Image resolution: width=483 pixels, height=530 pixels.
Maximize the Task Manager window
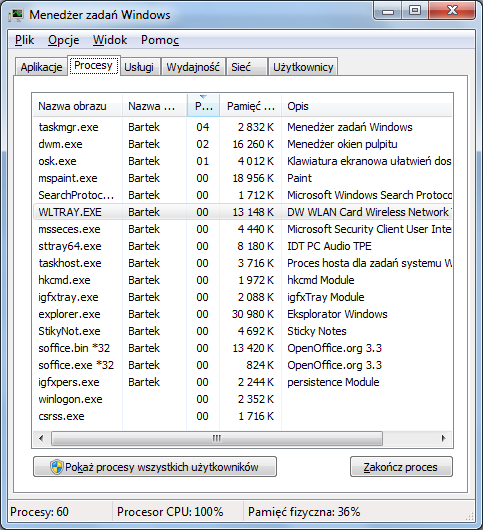pyautogui.click(x=415, y=11)
